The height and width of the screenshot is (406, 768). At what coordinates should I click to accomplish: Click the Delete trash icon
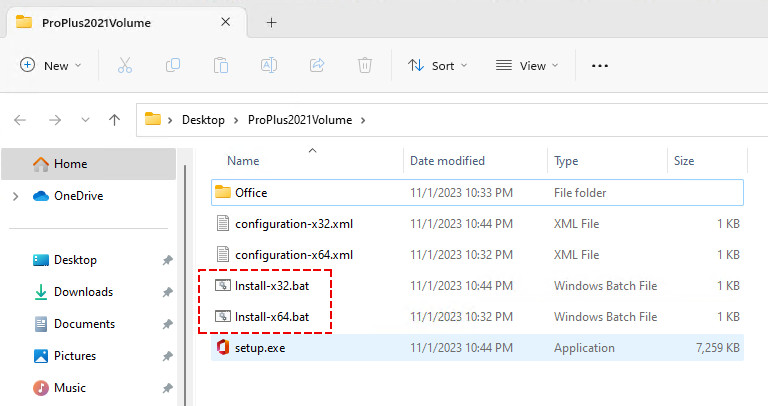pos(364,65)
